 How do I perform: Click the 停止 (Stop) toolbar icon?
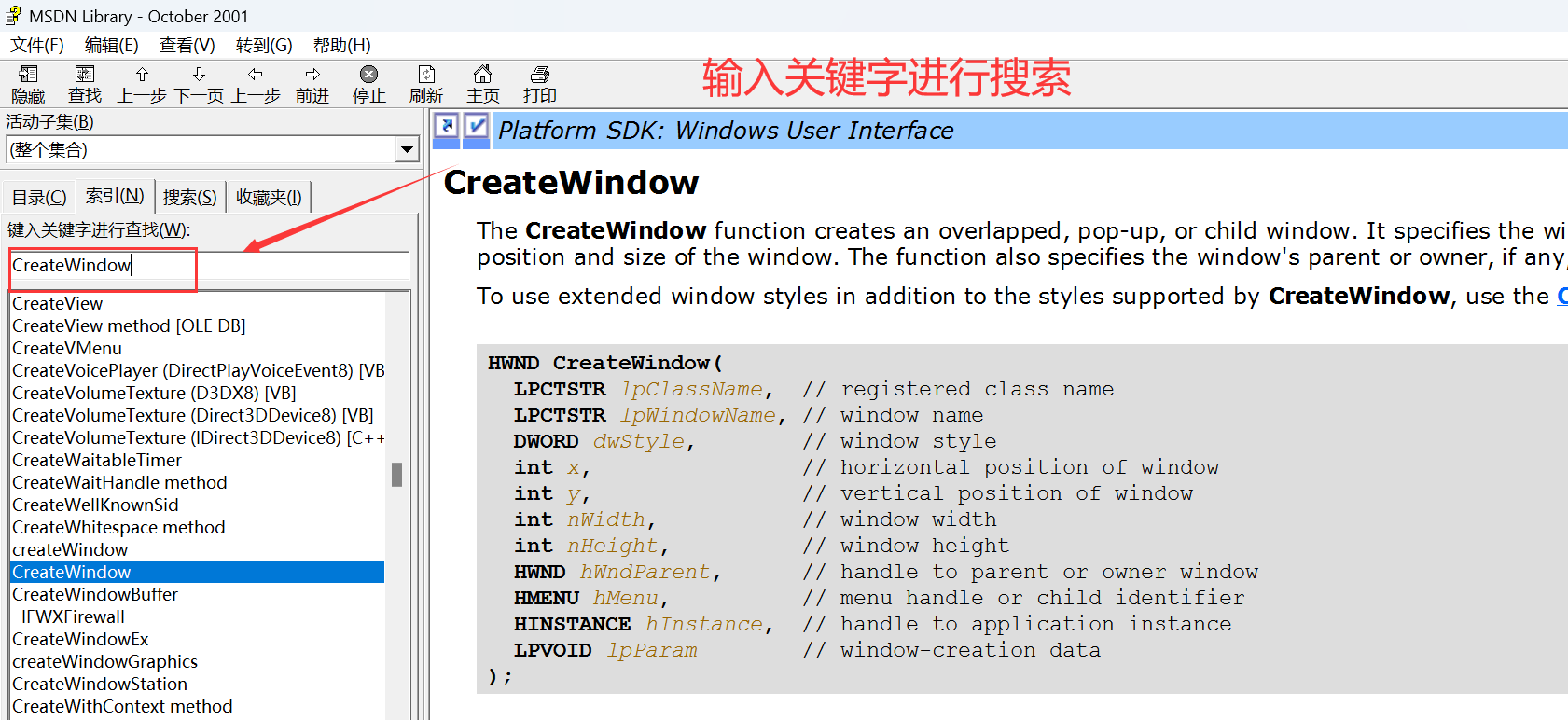point(369,75)
